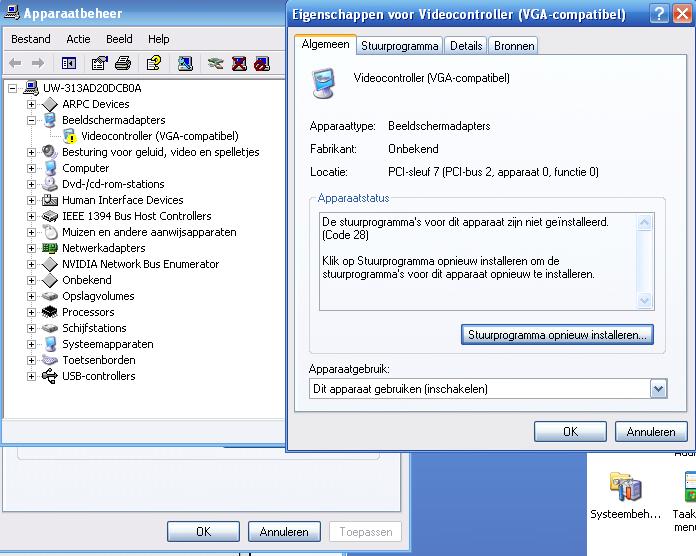Click the status box scrollbar down arrow

pyautogui.click(x=645, y=300)
